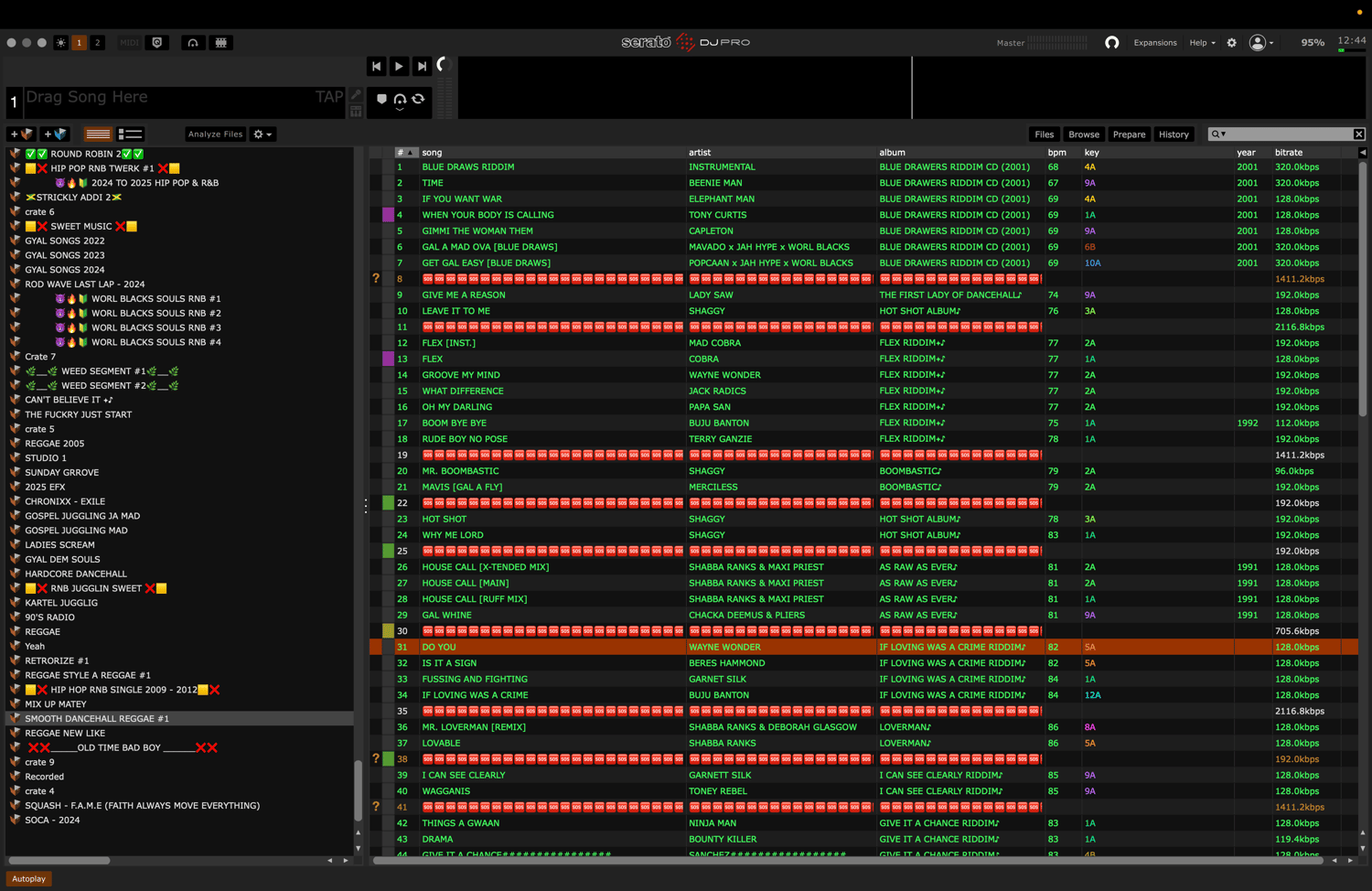The width and height of the screenshot is (1372, 891).
Task: Open the sampler grid icon beside deck title
Action: point(356,112)
